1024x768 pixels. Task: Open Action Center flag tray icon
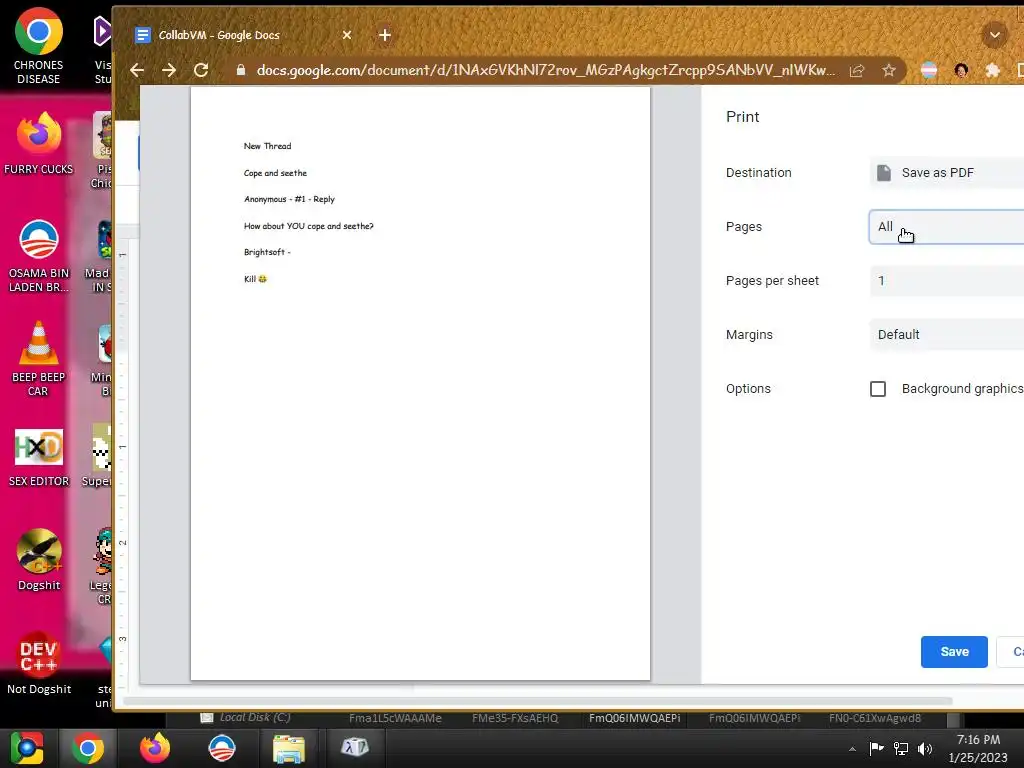pos(876,748)
